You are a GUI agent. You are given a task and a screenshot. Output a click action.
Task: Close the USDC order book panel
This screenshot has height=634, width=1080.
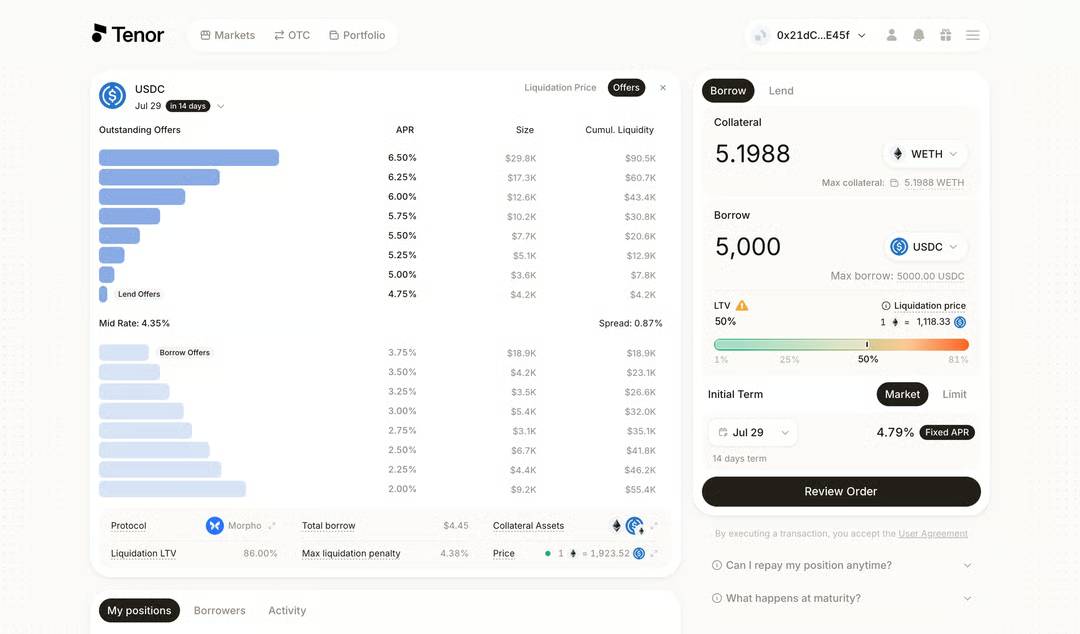click(x=663, y=88)
